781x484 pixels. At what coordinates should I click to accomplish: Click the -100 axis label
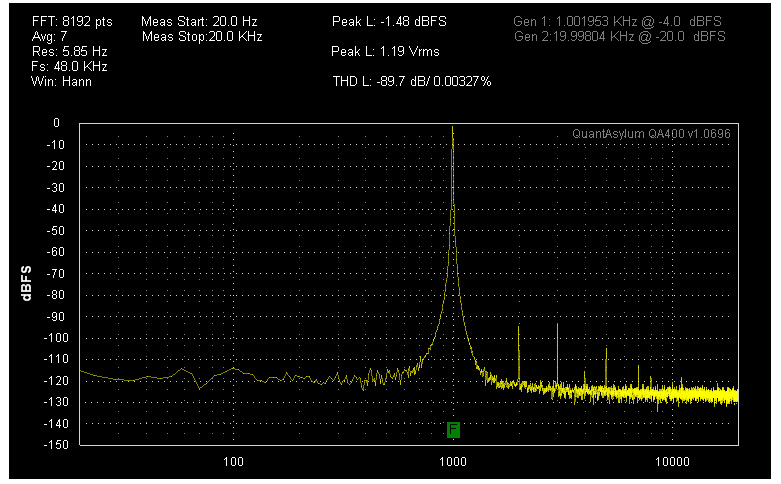54,338
